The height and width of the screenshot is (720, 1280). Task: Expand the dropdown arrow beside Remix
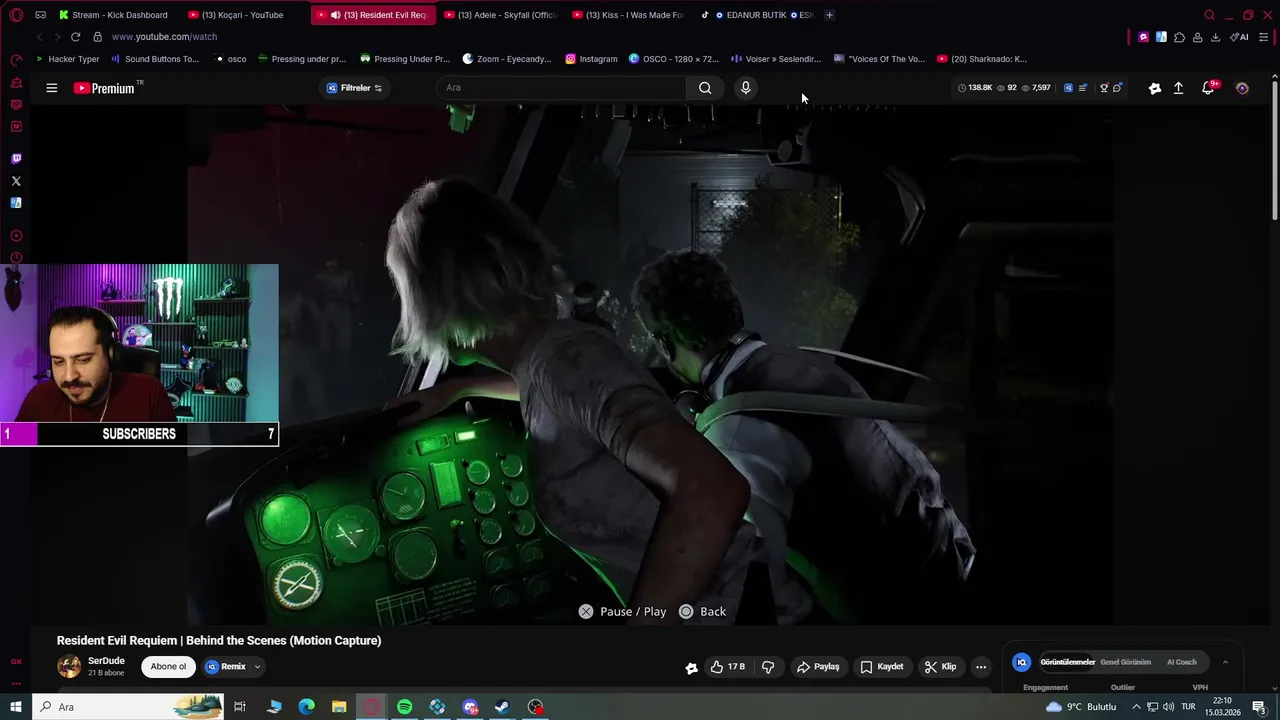pyautogui.click(x=257, y=667)
